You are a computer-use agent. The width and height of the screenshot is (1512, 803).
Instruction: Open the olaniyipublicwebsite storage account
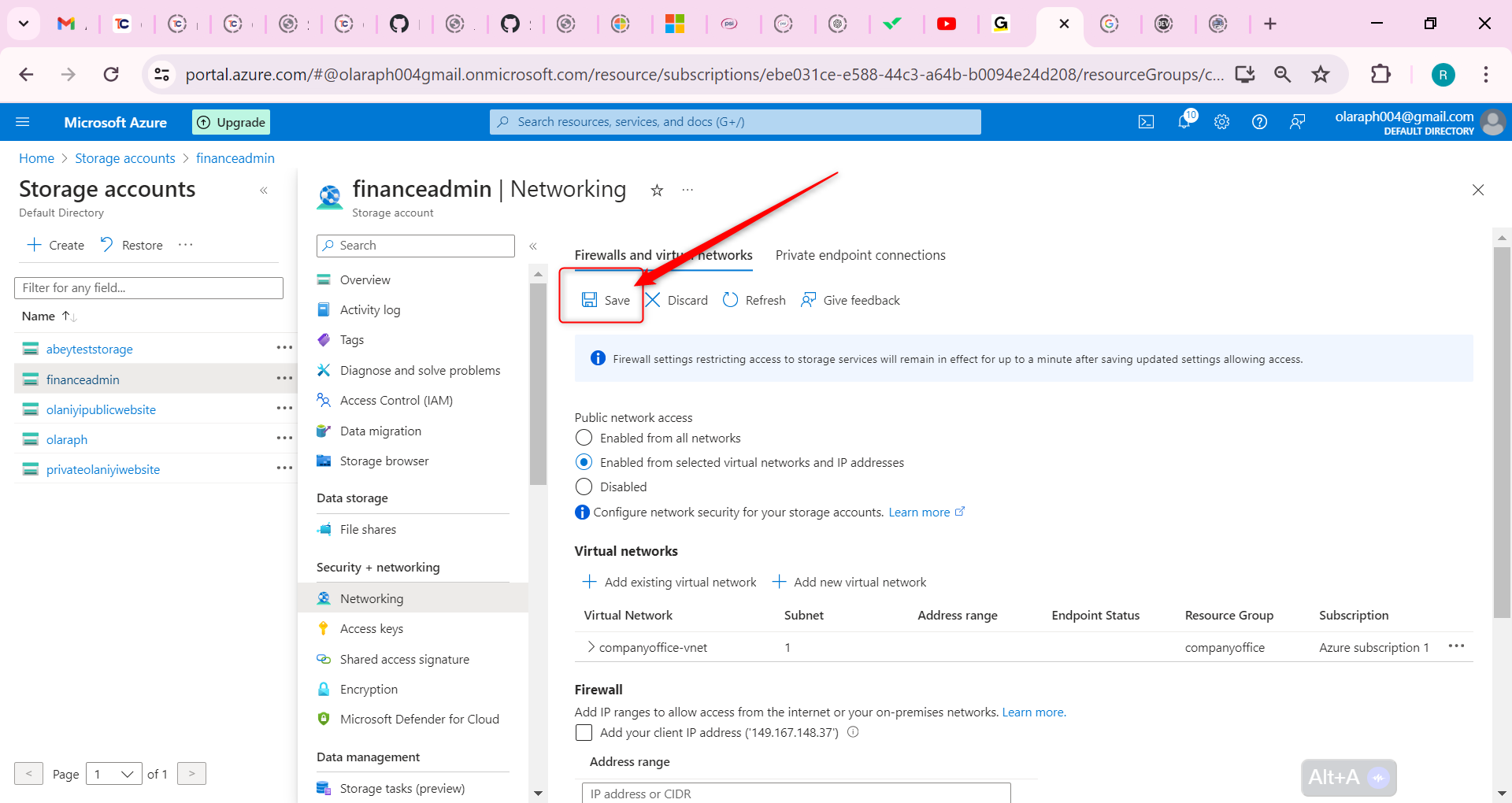coord(101,409)
